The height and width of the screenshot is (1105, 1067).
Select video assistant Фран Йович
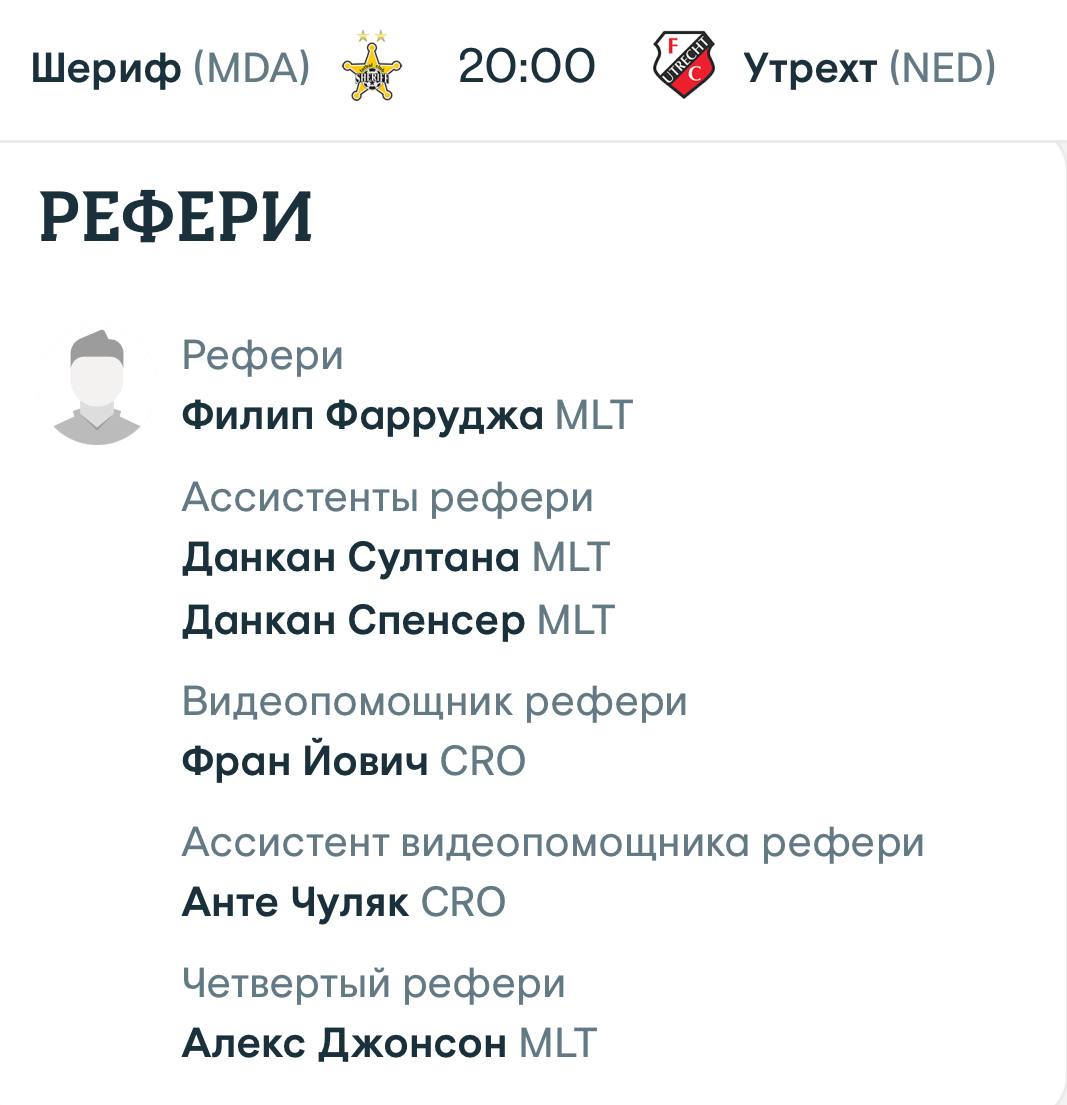click(x=304, y=761)
